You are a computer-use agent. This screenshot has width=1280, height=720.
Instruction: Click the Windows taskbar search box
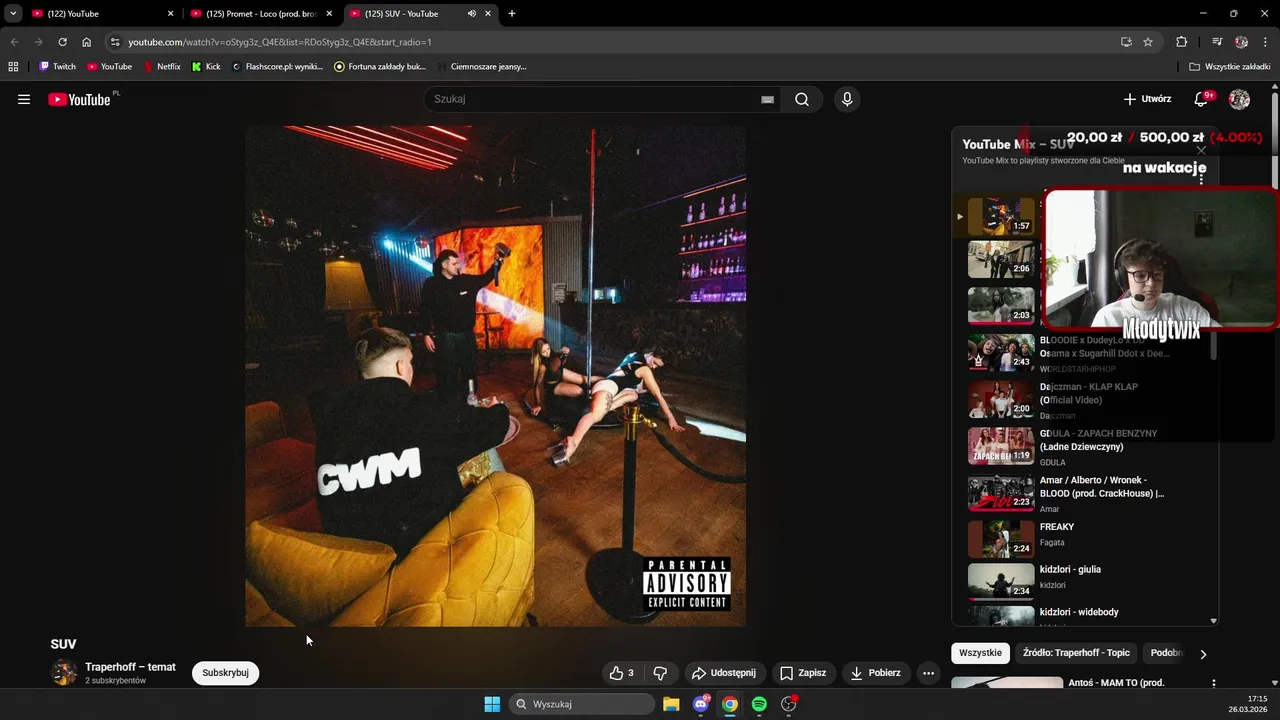(582, 704)
